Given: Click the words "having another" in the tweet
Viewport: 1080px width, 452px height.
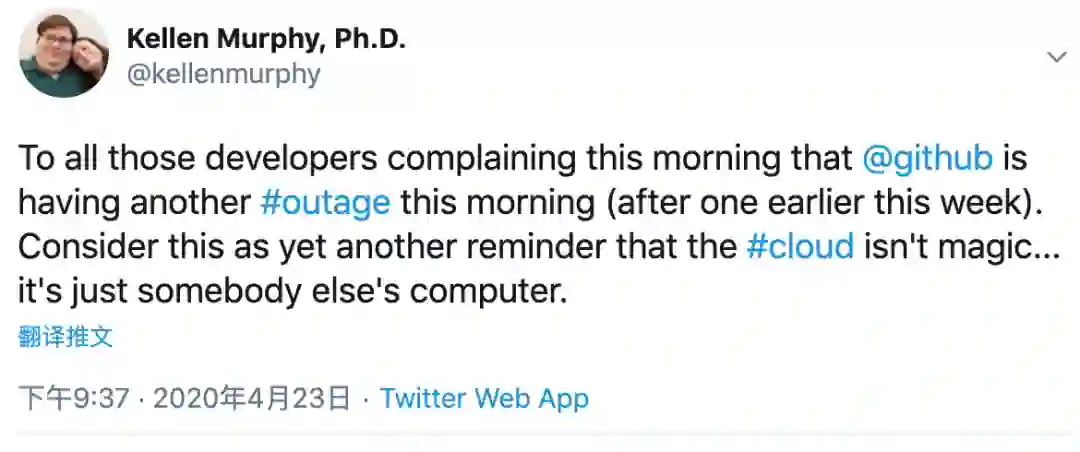Looking at the screenshot, I should (134, 202).
